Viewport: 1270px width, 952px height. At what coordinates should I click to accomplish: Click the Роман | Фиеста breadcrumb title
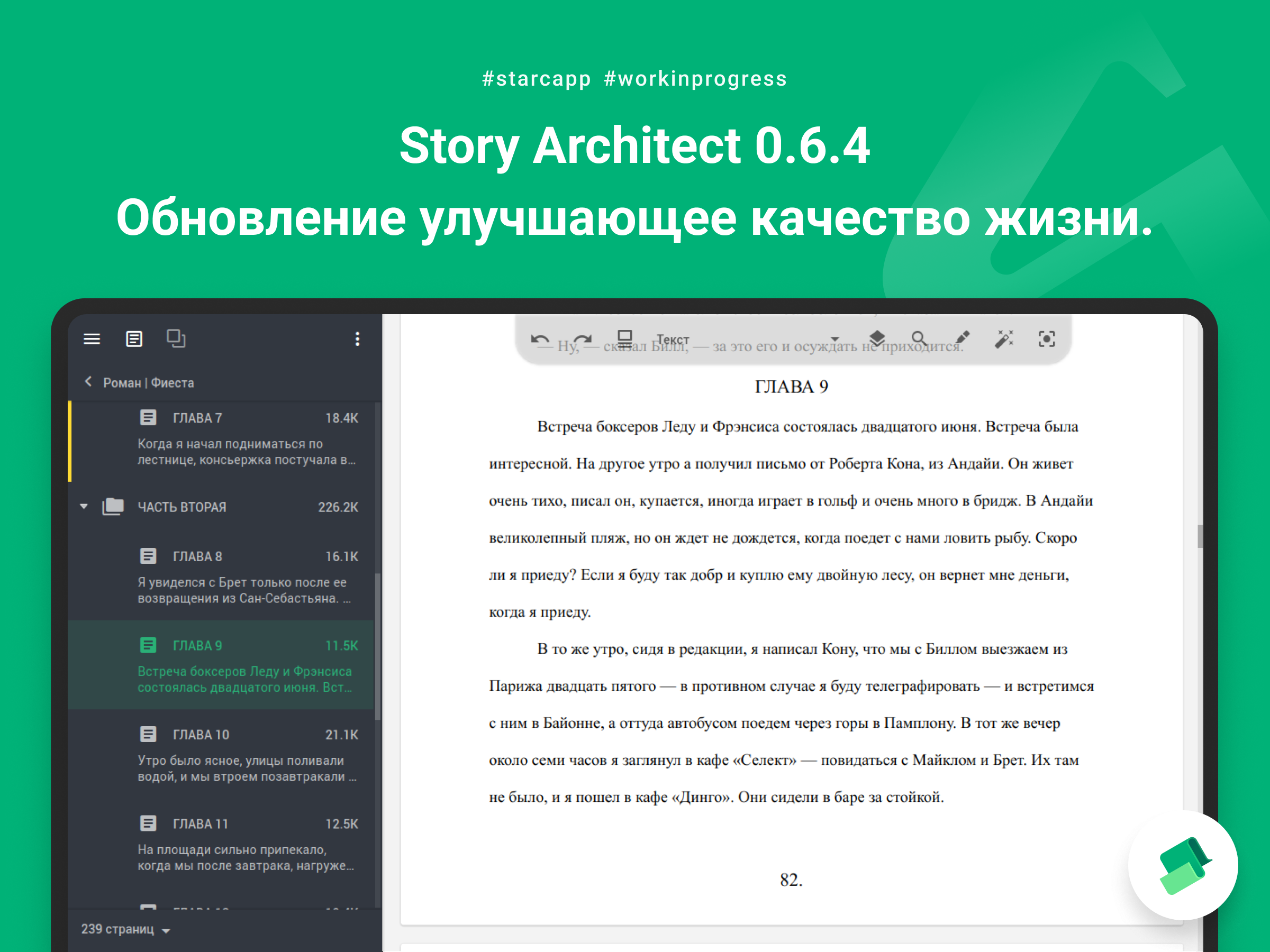coord(148,383)
